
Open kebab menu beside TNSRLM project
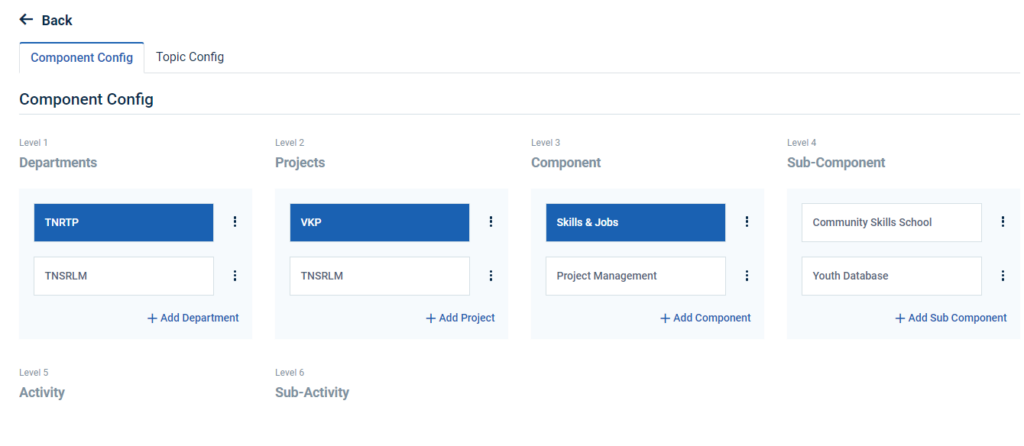tap(491, 276)
